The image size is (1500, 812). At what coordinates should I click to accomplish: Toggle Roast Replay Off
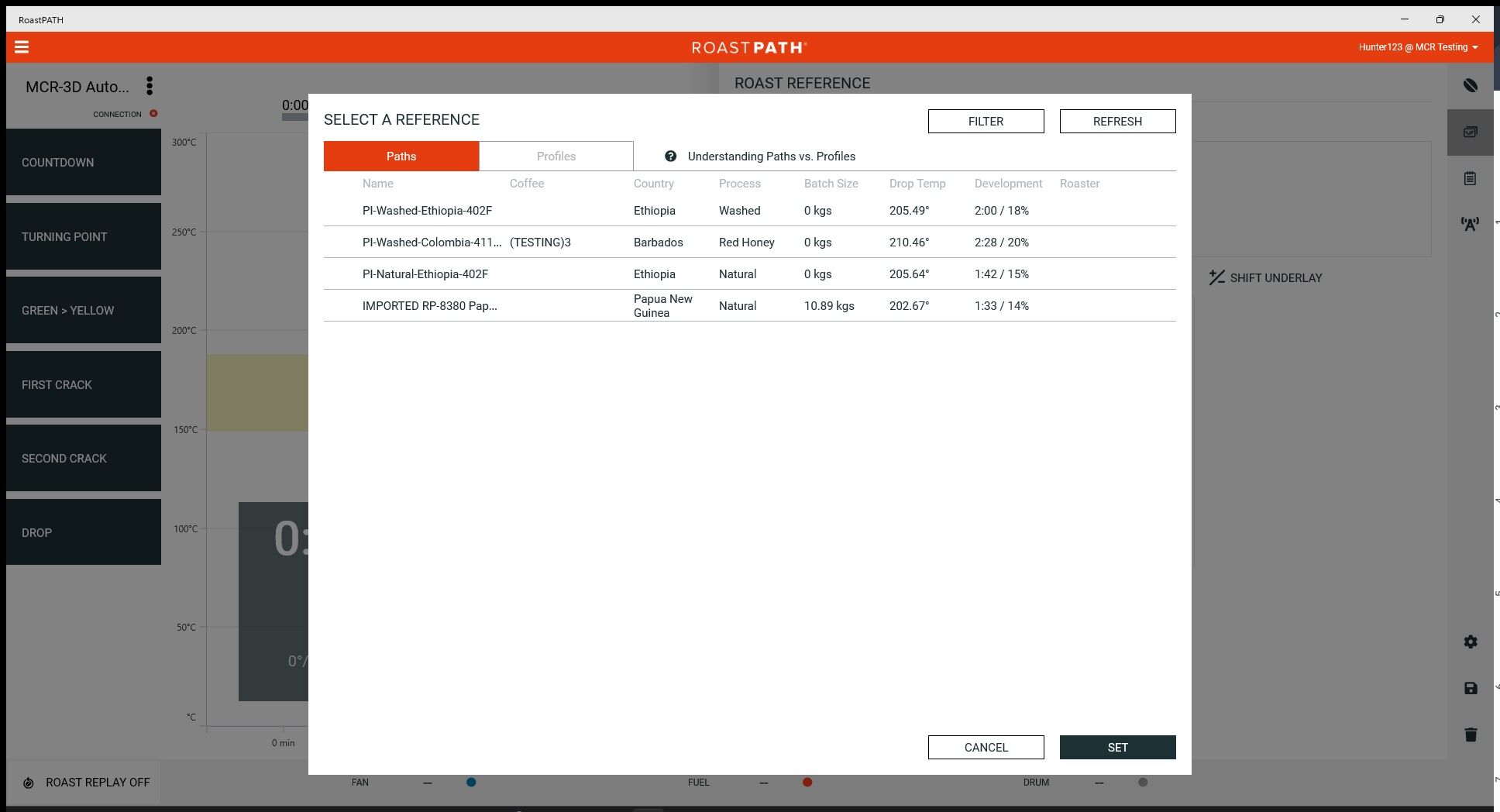pos(84,783)
